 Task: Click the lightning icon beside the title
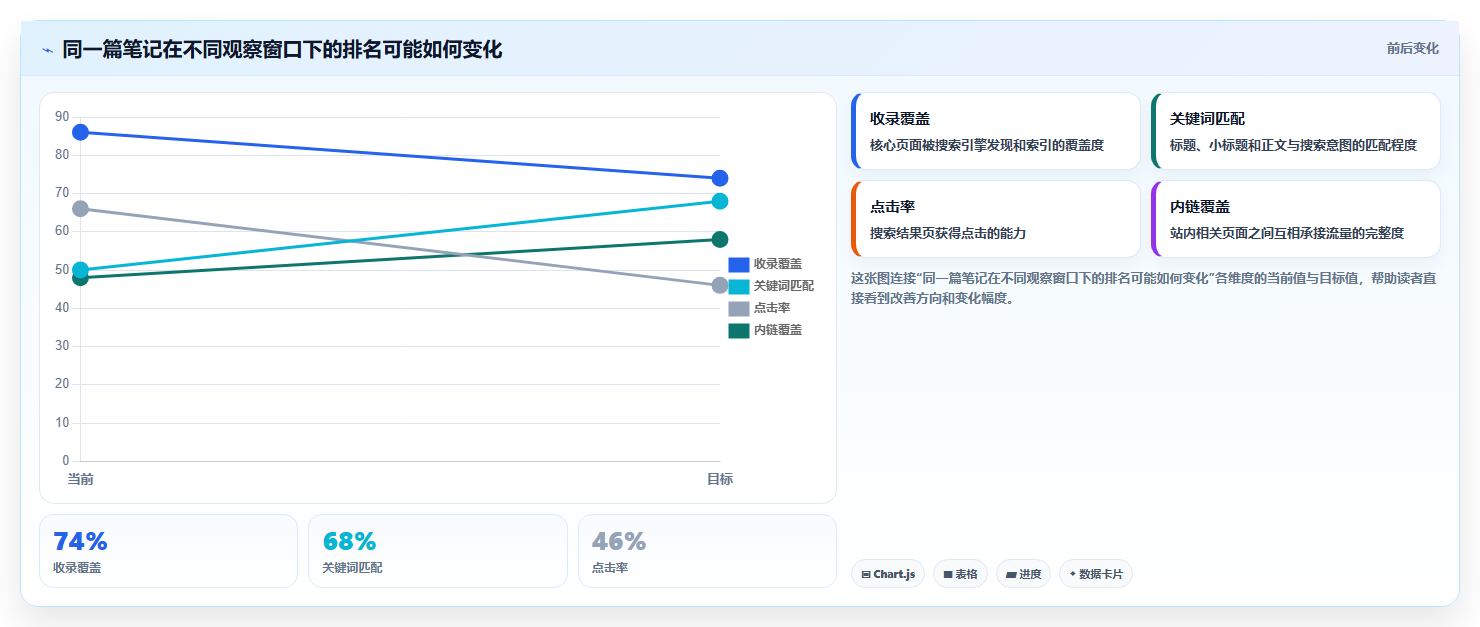click(x=47, y=50)
